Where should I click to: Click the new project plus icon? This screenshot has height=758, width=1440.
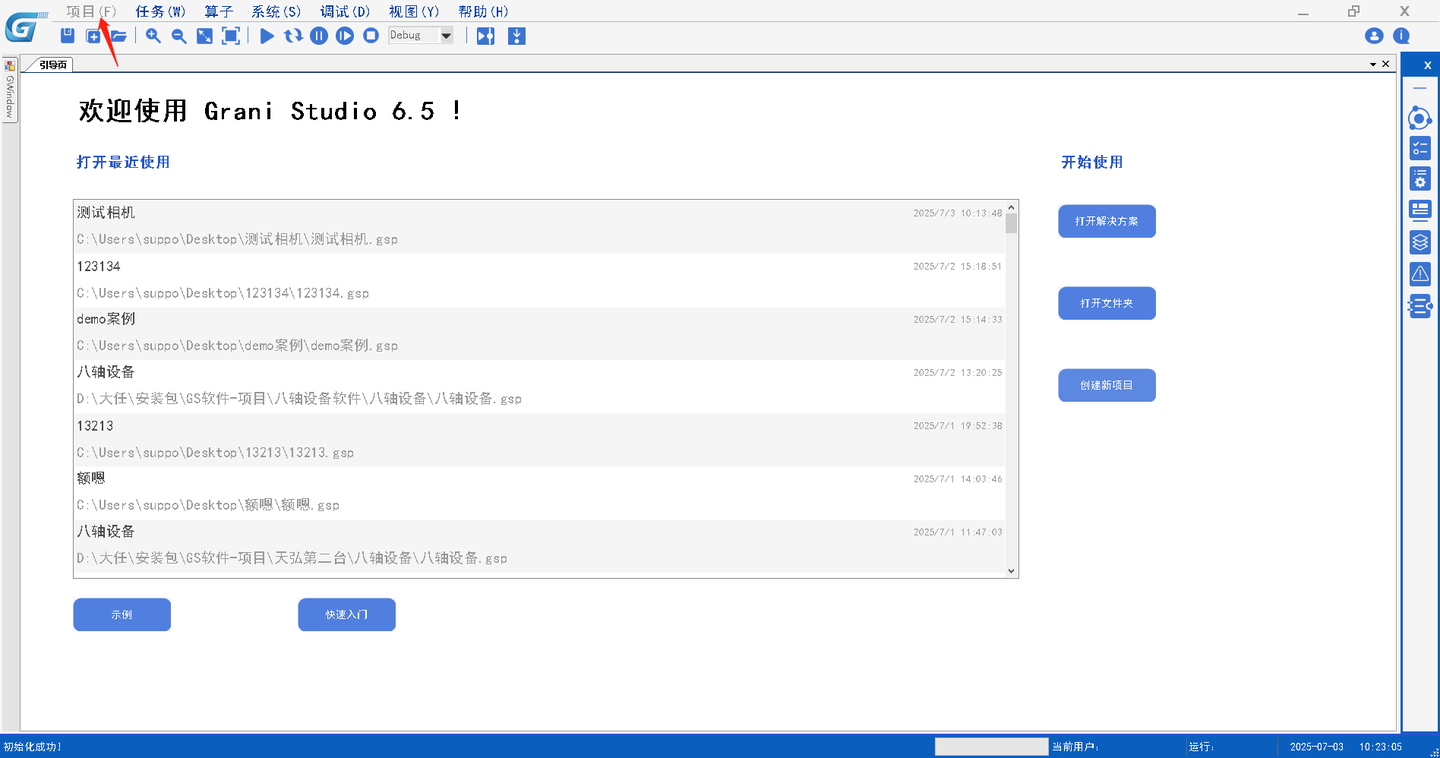click(93, 36)
